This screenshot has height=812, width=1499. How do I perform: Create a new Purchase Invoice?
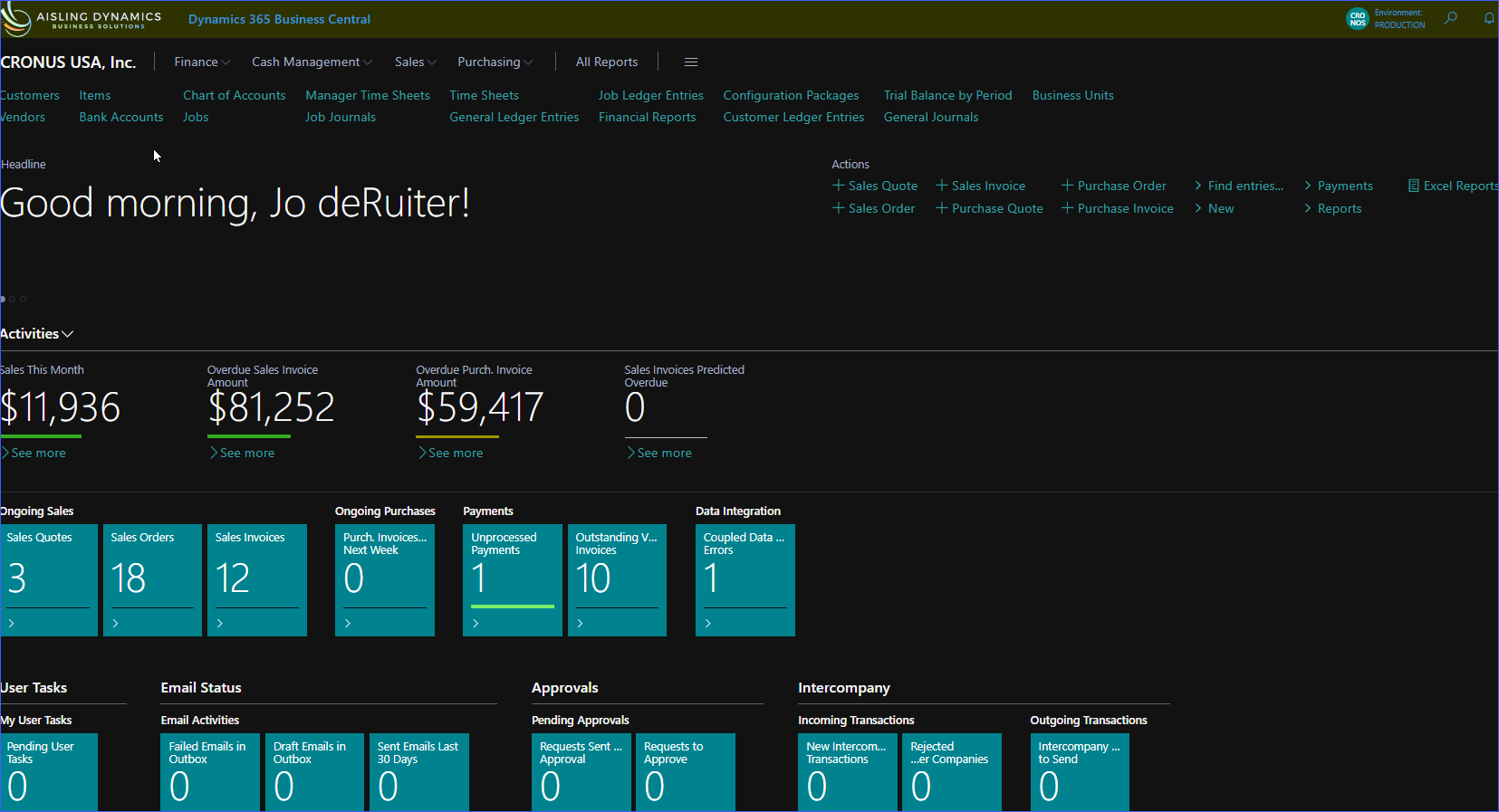pos(1118,208)
